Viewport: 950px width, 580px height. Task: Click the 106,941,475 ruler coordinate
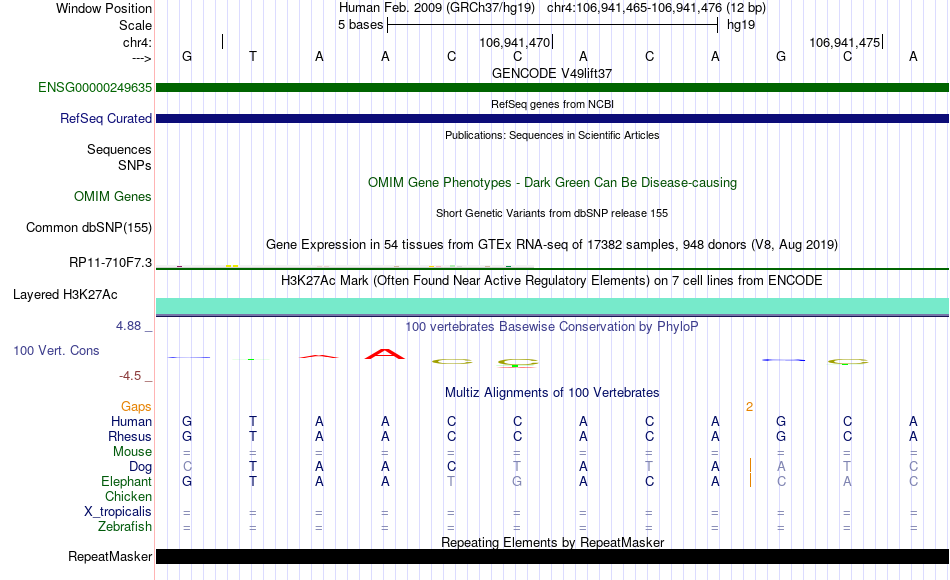point(845,42)
